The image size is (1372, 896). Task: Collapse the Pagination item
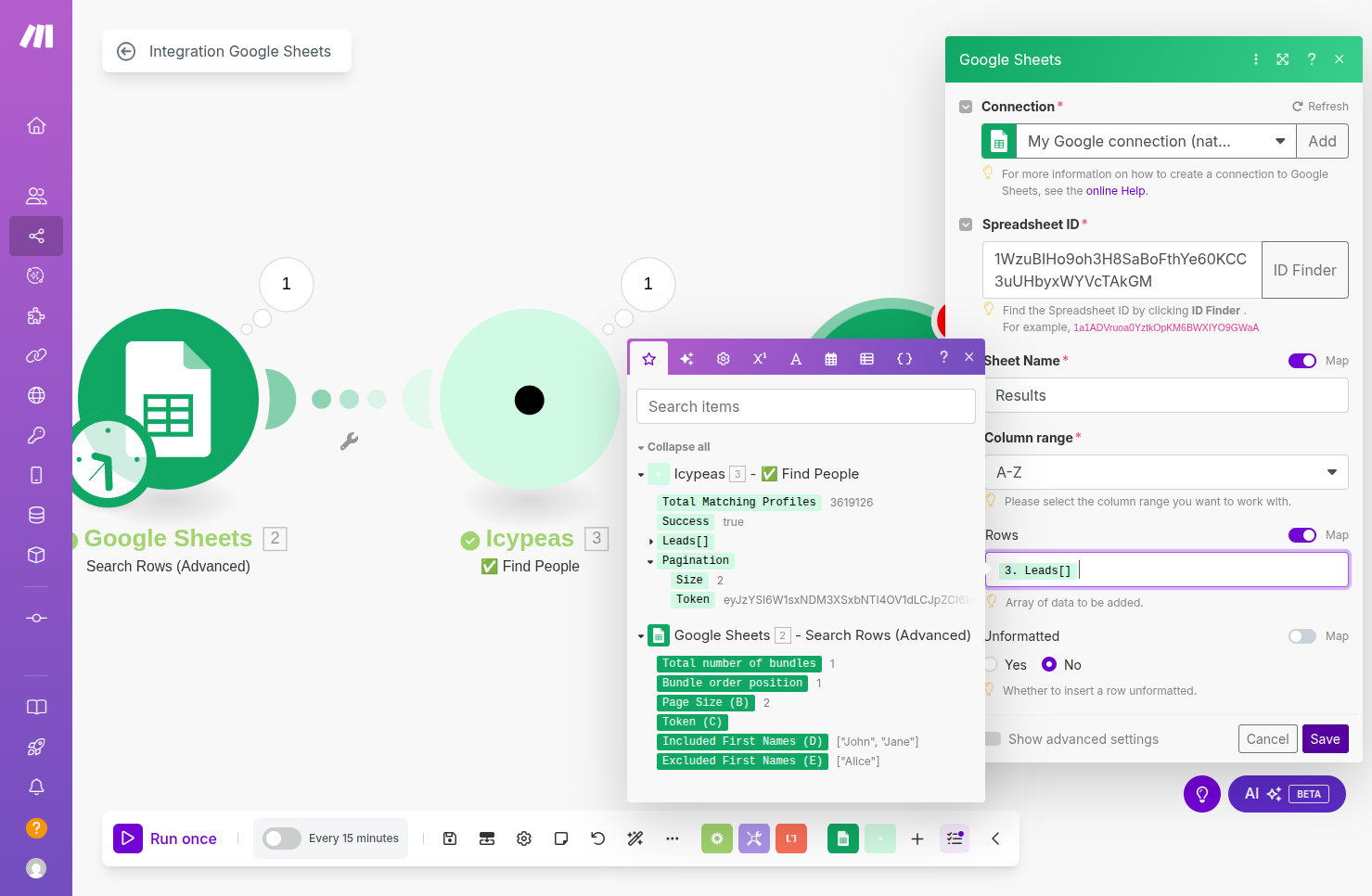(x=650, y=561)
